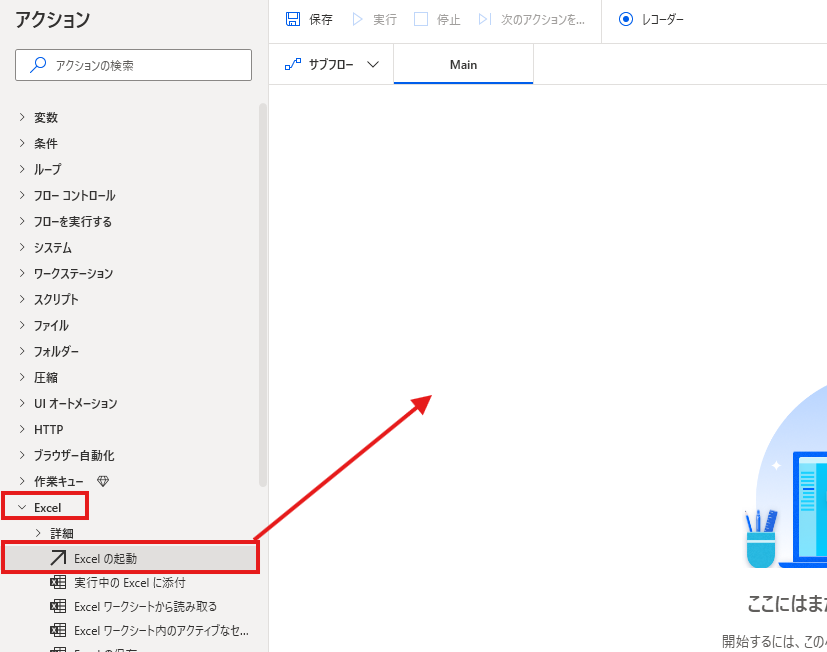Switch to the Main tab

(x=463, y=64)
